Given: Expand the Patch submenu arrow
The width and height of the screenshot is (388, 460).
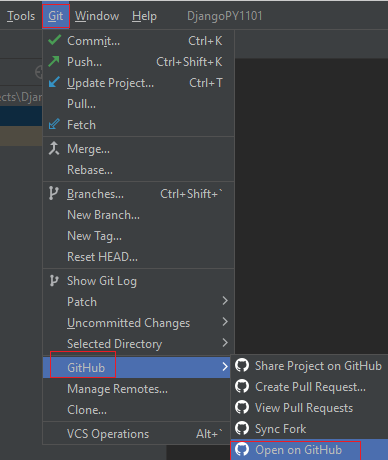Looking at the screenshot, I should [225, 301].
